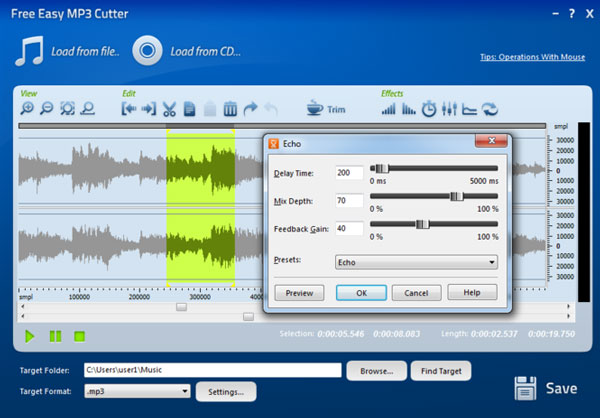Click the Mix Depth slider handle
Viewport: 600px width, 418px height.
[x=456, y=196]
